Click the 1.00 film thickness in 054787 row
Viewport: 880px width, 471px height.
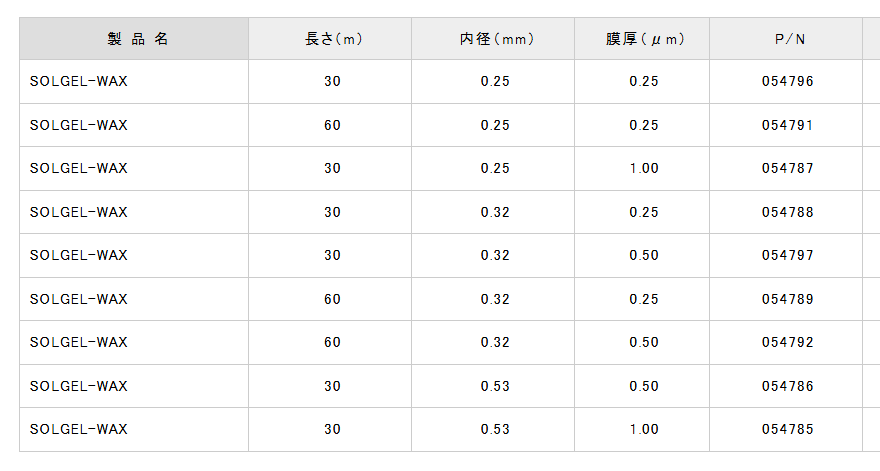644,168
